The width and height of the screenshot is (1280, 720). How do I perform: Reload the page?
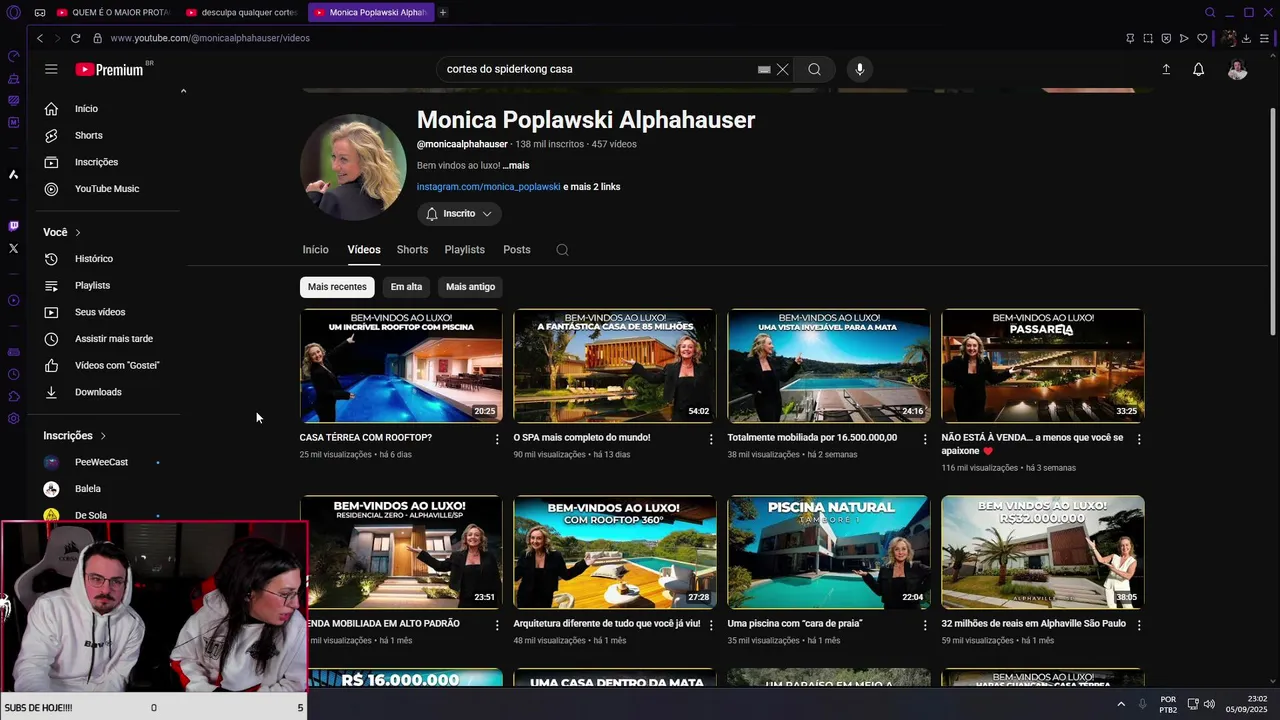pos(75,38)
